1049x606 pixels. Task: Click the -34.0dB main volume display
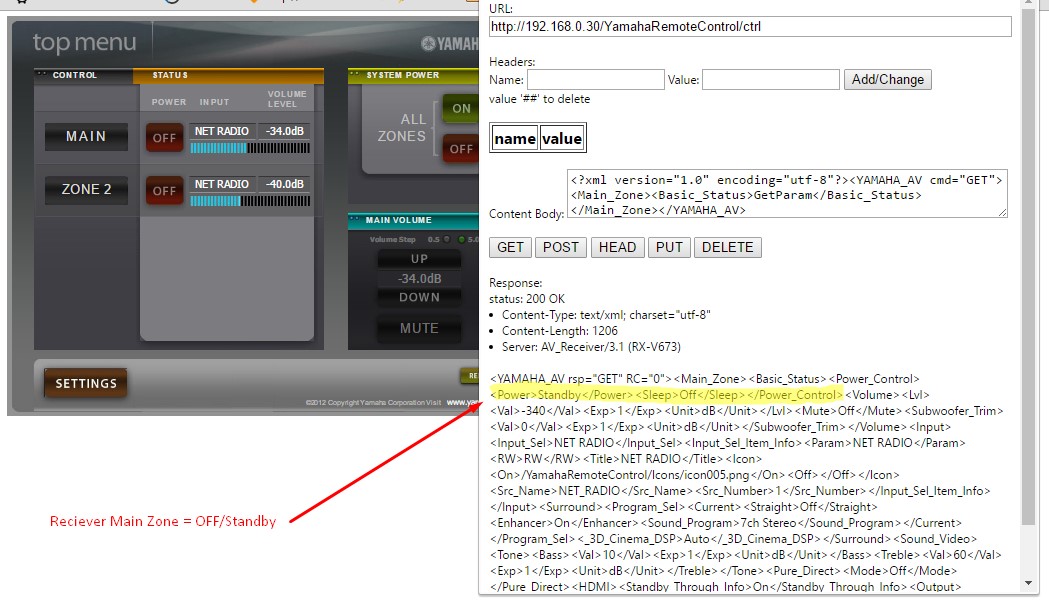(419, 278)
